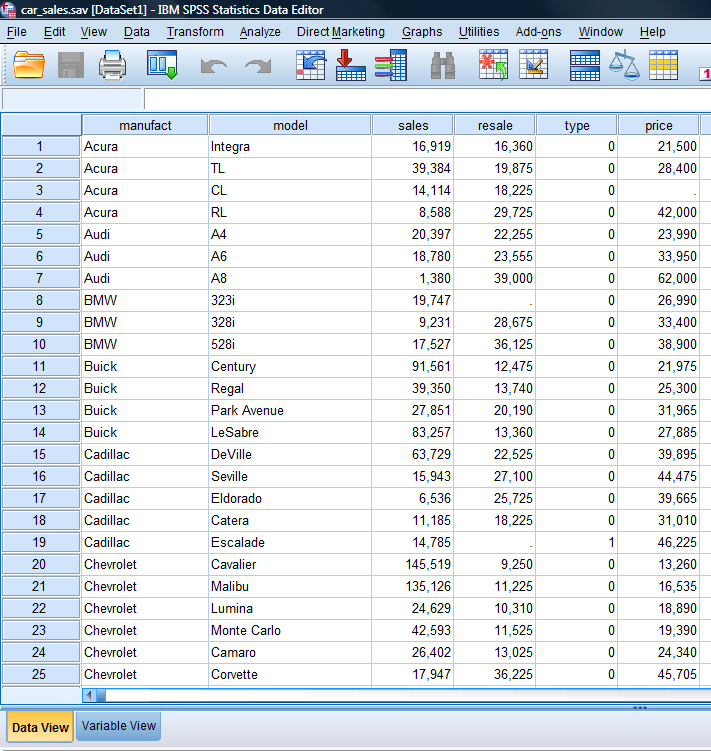Click the 'Eldorado' model cell
The height and width of the screenshot is (751, 711).
290,498
